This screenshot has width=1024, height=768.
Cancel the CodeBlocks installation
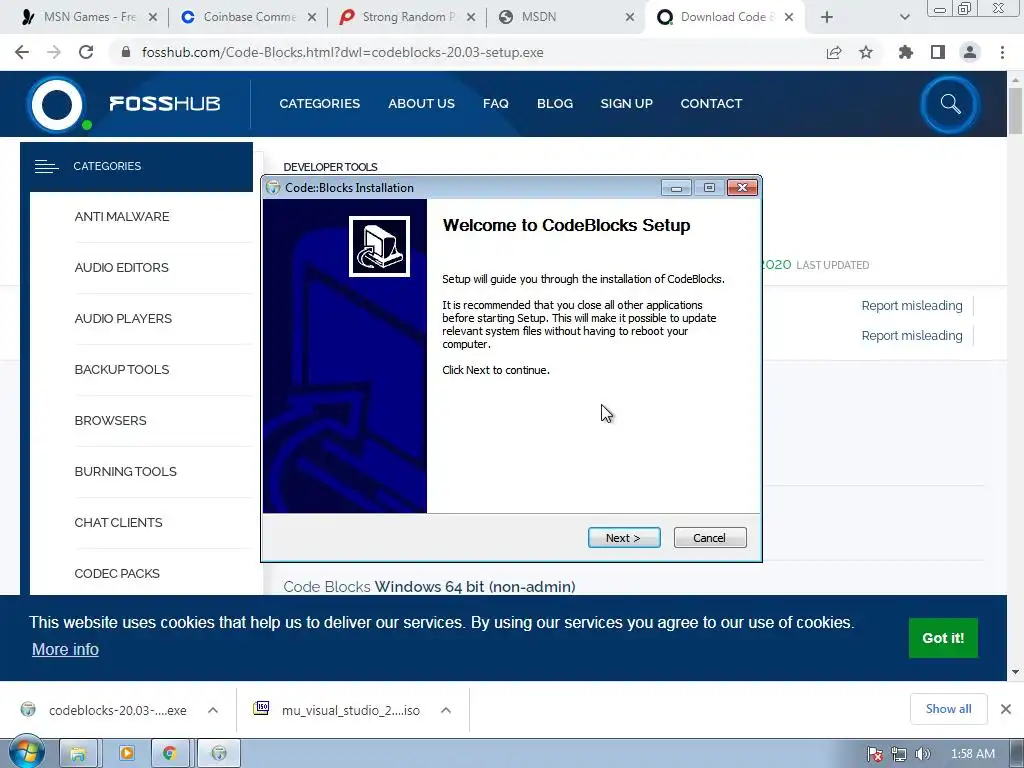pos(710,537)
